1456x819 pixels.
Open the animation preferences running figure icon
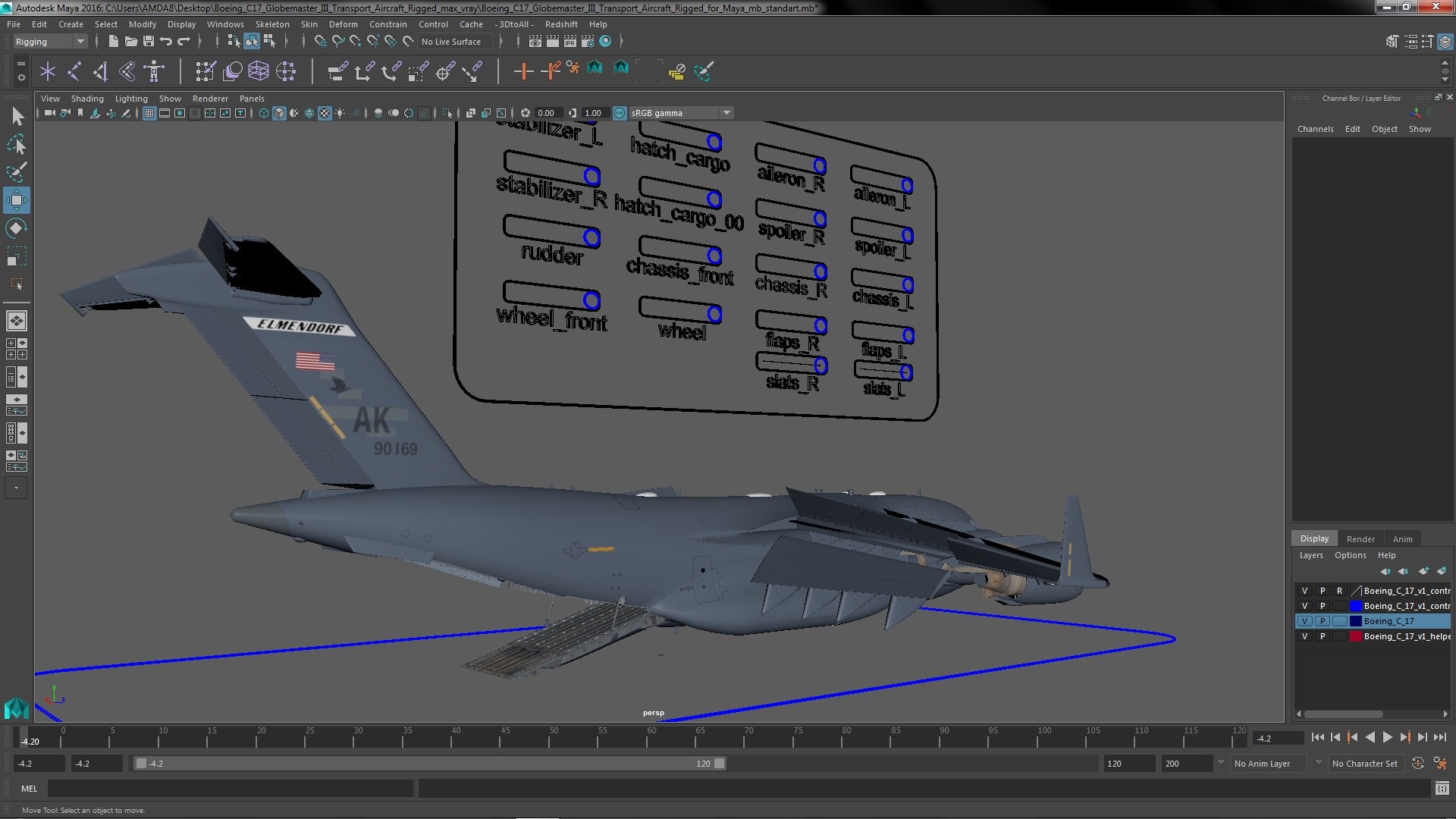(x=1440, y=764)
